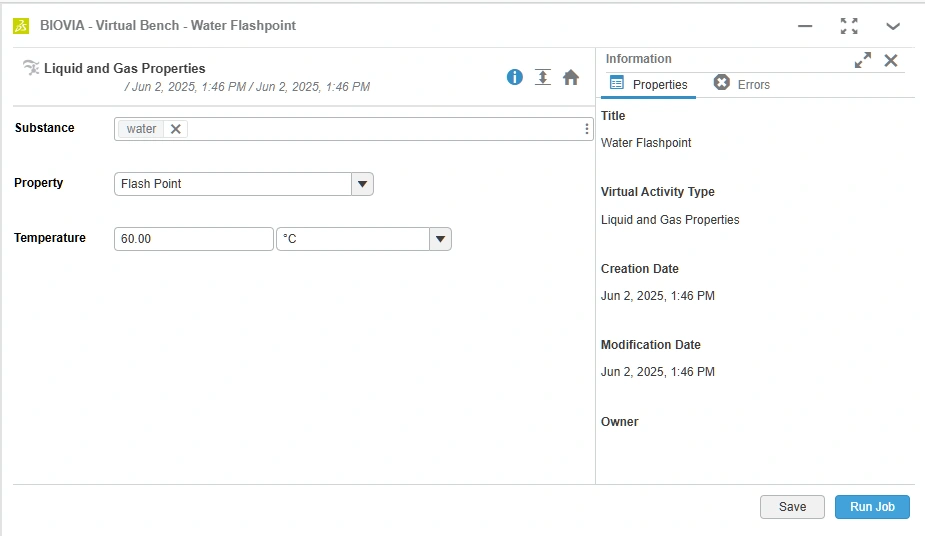Click the collapse/expand arrows toolbar icon
Image resolution: width=925 pixels, height=536 pixels.
point(543,77)
